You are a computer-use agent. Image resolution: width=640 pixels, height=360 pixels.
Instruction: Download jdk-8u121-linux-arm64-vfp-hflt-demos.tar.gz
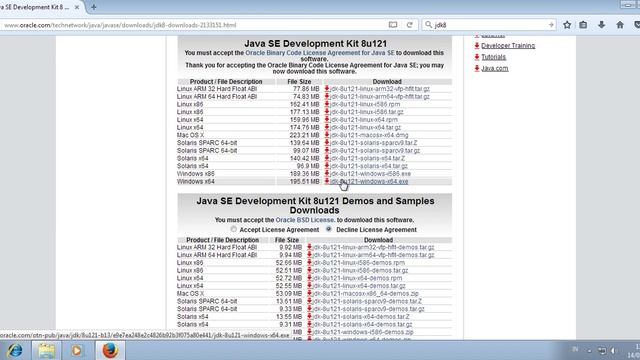[373, 255]
